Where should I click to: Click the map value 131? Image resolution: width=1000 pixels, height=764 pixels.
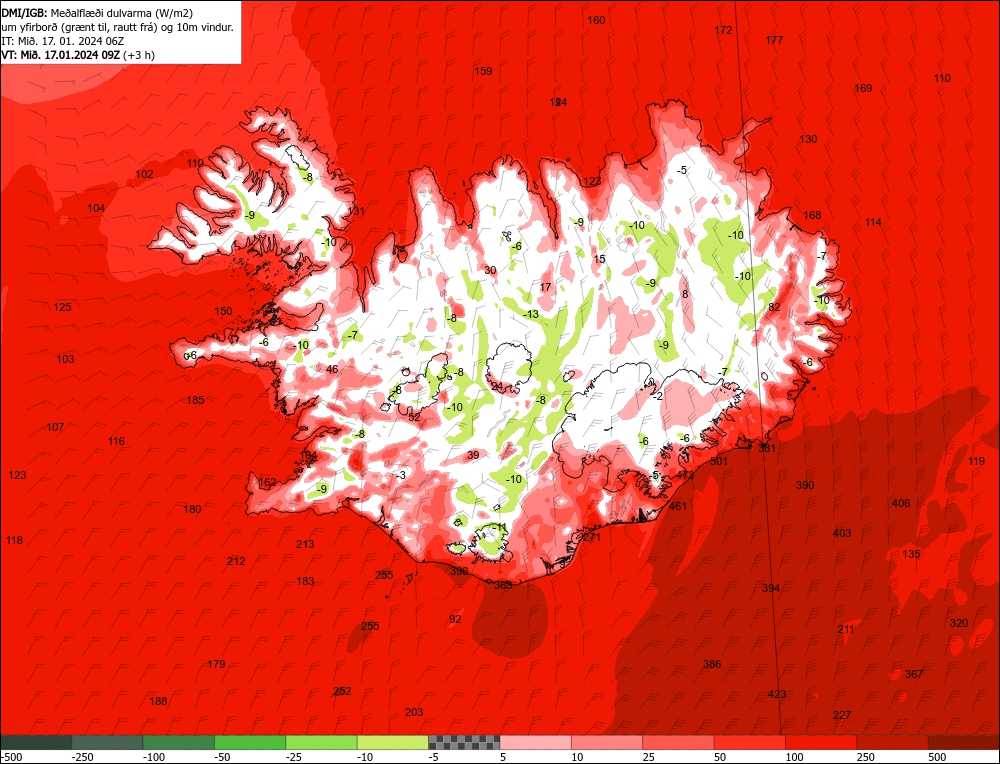point(356,211)
